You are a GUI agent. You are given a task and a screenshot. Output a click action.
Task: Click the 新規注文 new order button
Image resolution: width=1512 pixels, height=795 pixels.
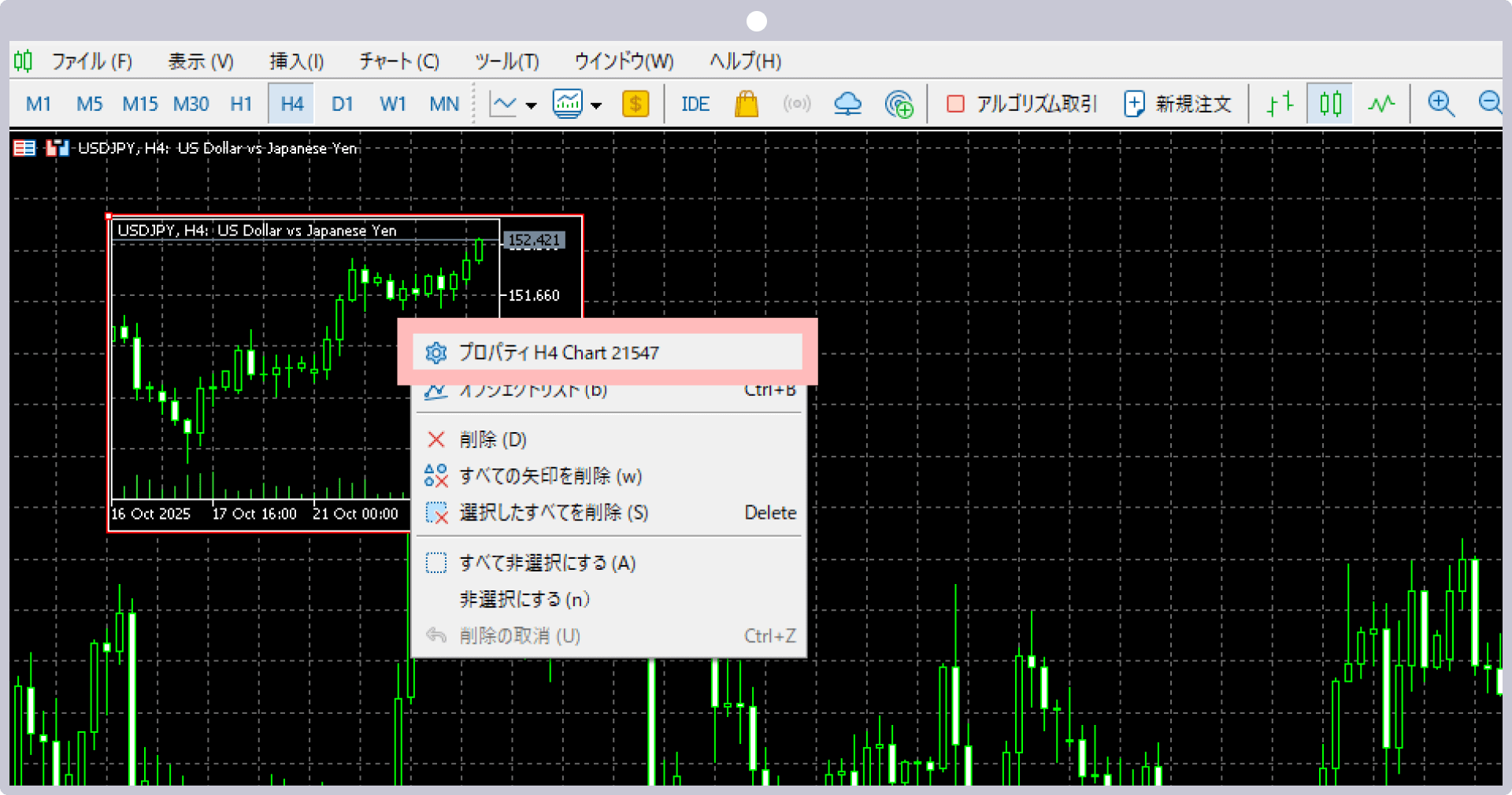pos(1177,104)
